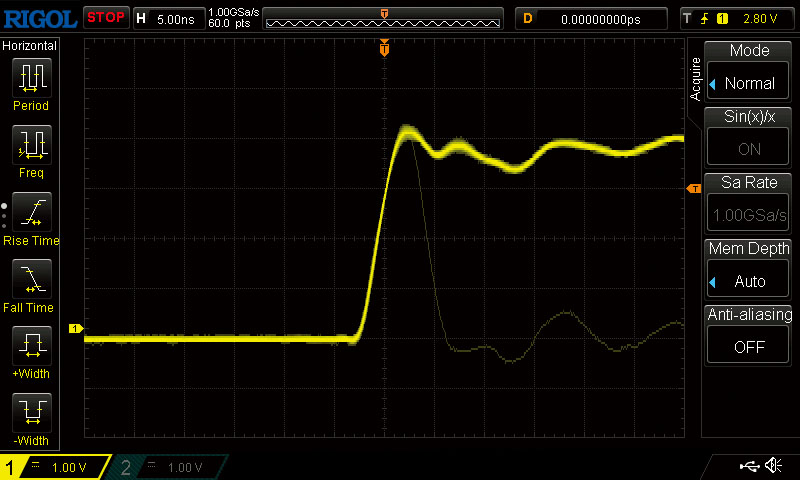This screenshot has width=800, height=480.
Task: Toggle the red STOP run state indicator
Action: click(106, 18)
